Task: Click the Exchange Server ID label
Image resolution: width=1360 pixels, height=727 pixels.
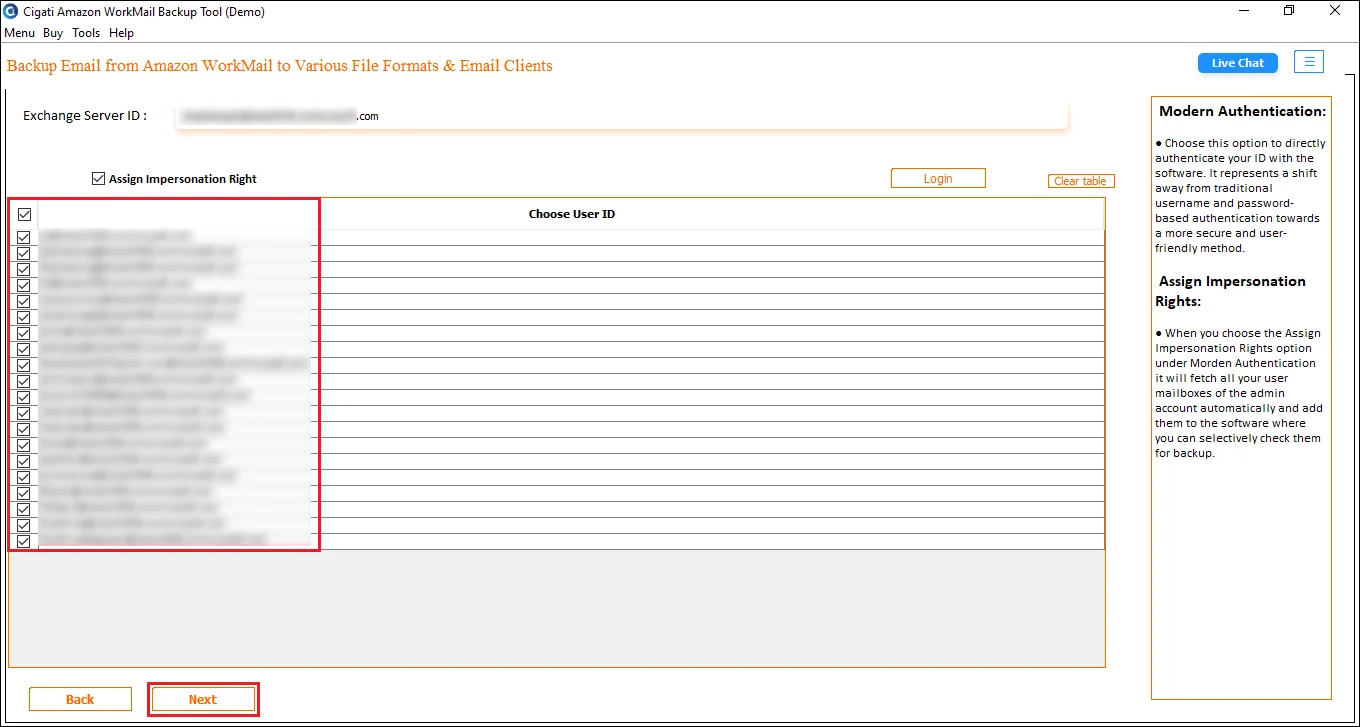Action: (85, 116)
